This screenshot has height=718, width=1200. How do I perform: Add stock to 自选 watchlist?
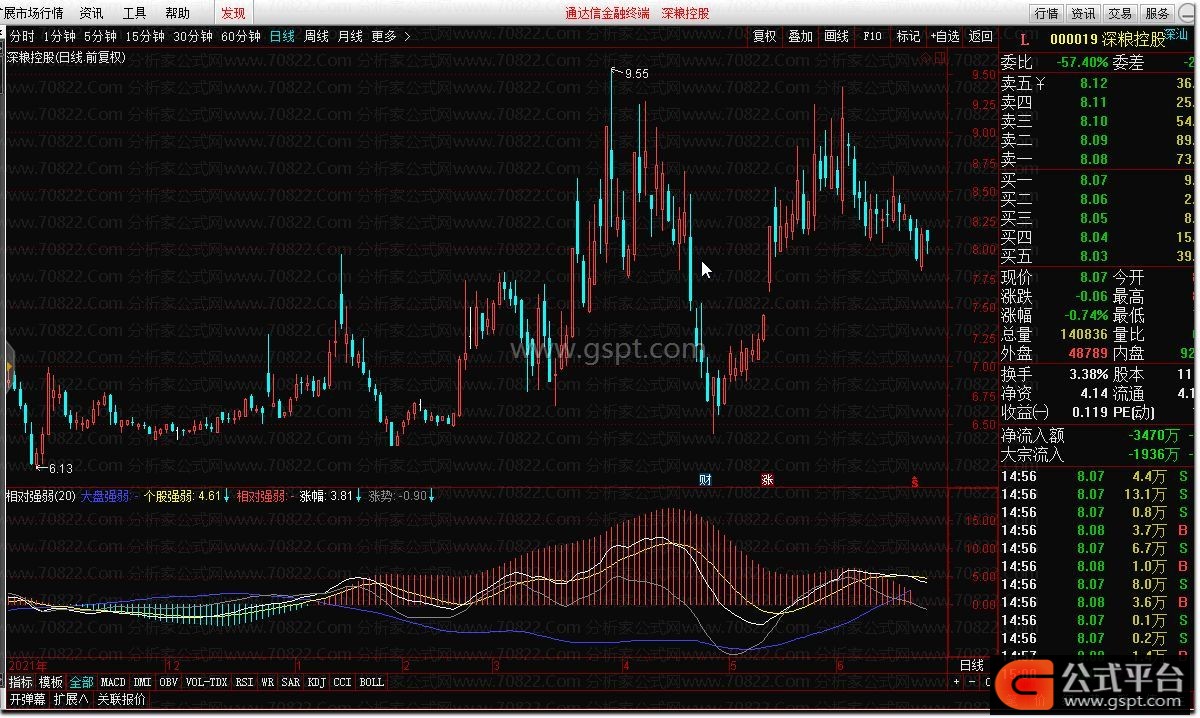(944, 36)
